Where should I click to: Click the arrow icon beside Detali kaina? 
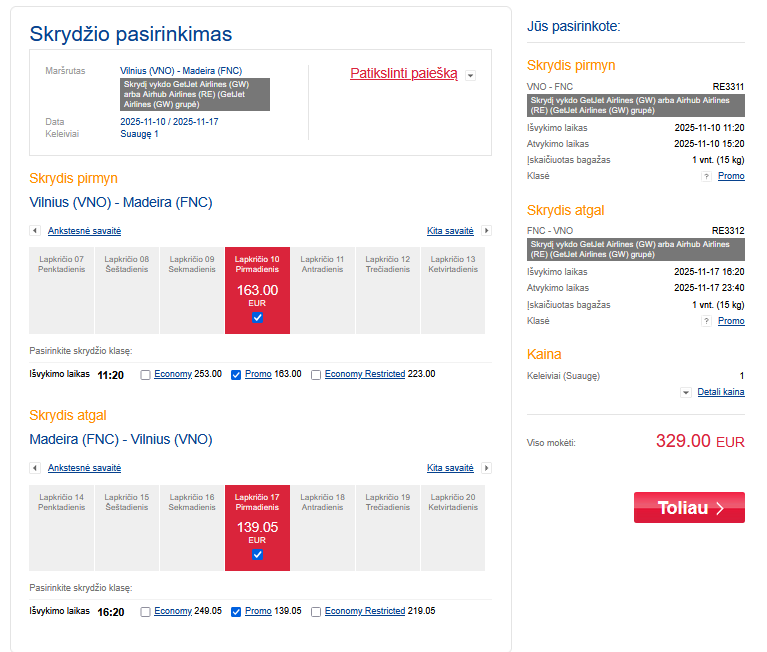[686, 393]
